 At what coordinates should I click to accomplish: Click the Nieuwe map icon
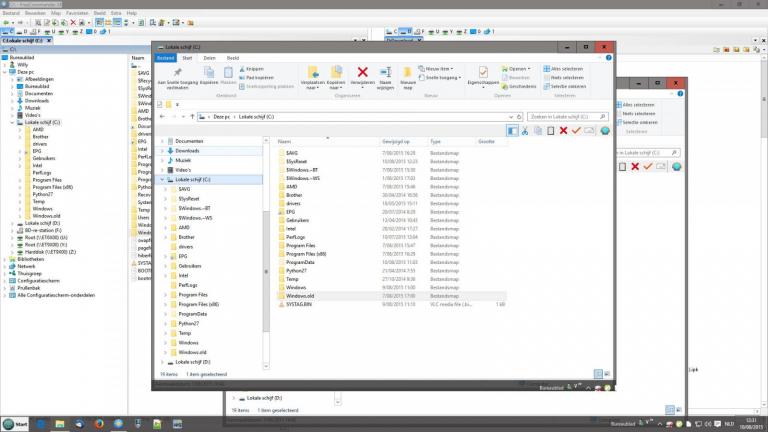click(x=407, y=75)
